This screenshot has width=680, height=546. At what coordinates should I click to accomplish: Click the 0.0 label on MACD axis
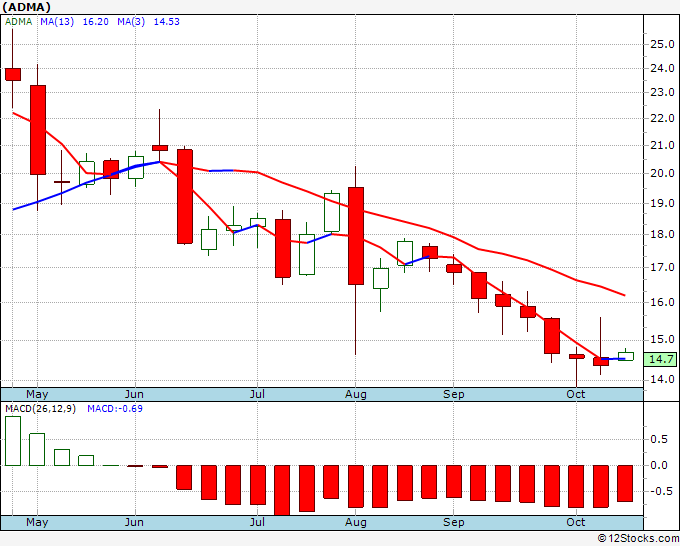(x=659, y=465)
